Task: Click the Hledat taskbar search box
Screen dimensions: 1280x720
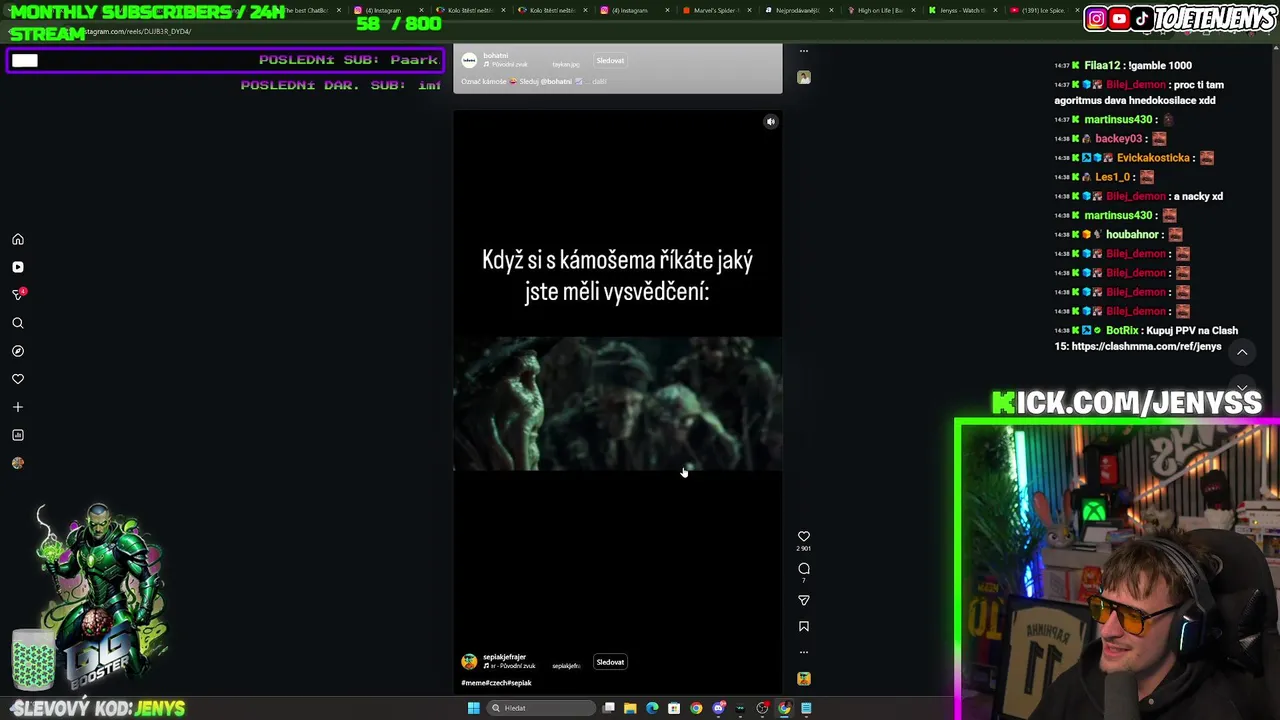Action: coord(541,708)
